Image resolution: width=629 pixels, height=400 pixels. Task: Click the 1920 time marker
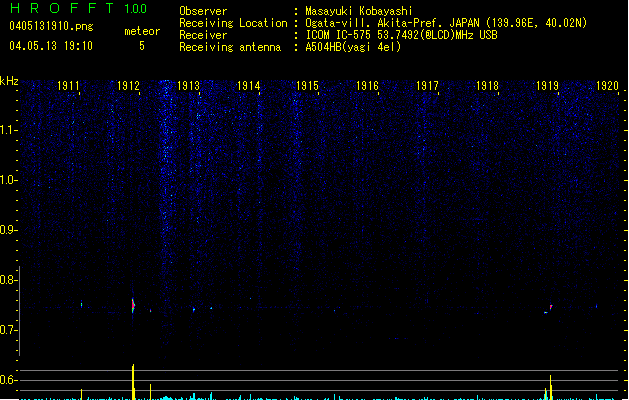(607, 86)
